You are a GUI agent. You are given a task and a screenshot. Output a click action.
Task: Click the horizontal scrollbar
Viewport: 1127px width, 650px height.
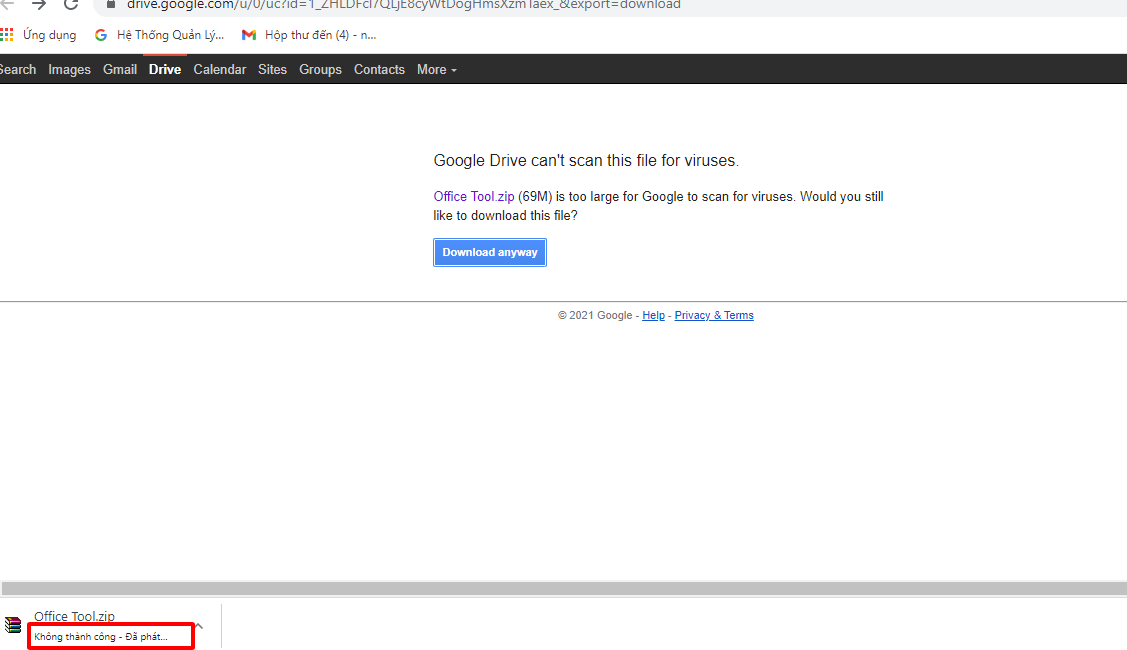click(x=564, y=588)
